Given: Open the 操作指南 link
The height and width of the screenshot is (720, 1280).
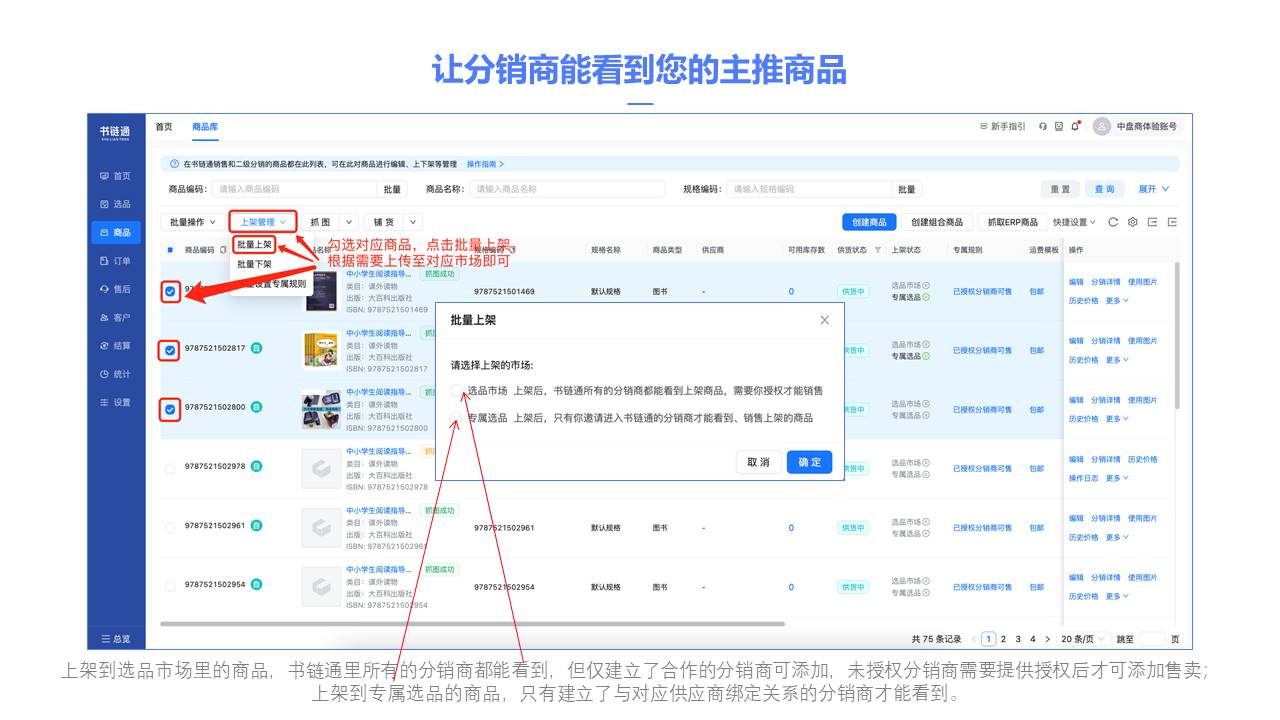Looking at the screenshot, I should click(x=485, y=164).
